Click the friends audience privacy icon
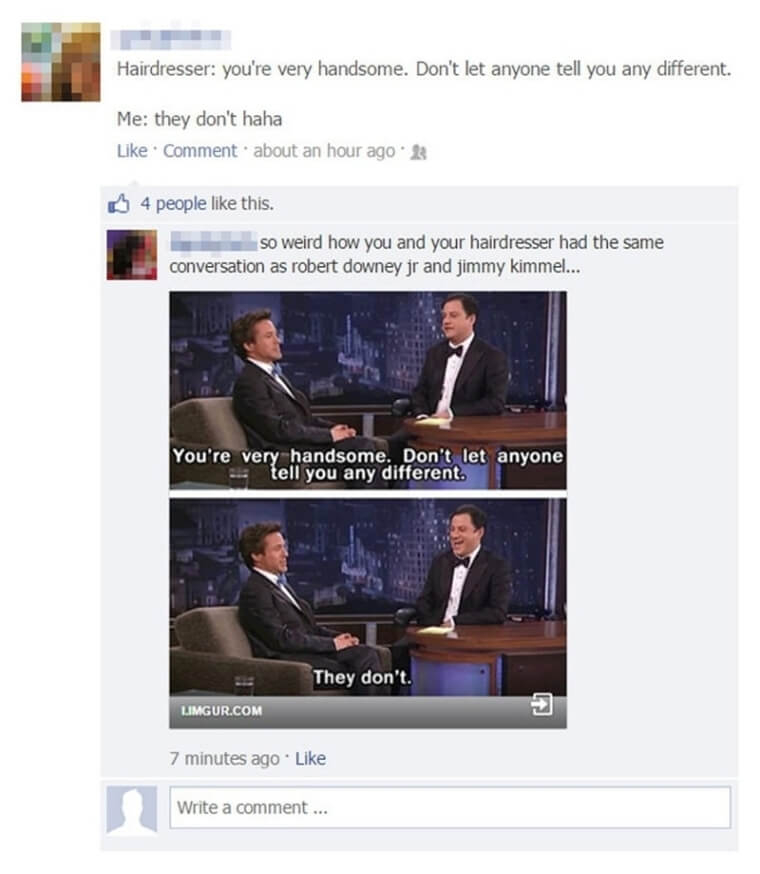Viewport: 760px width, 874px height. tap(418, 152)
